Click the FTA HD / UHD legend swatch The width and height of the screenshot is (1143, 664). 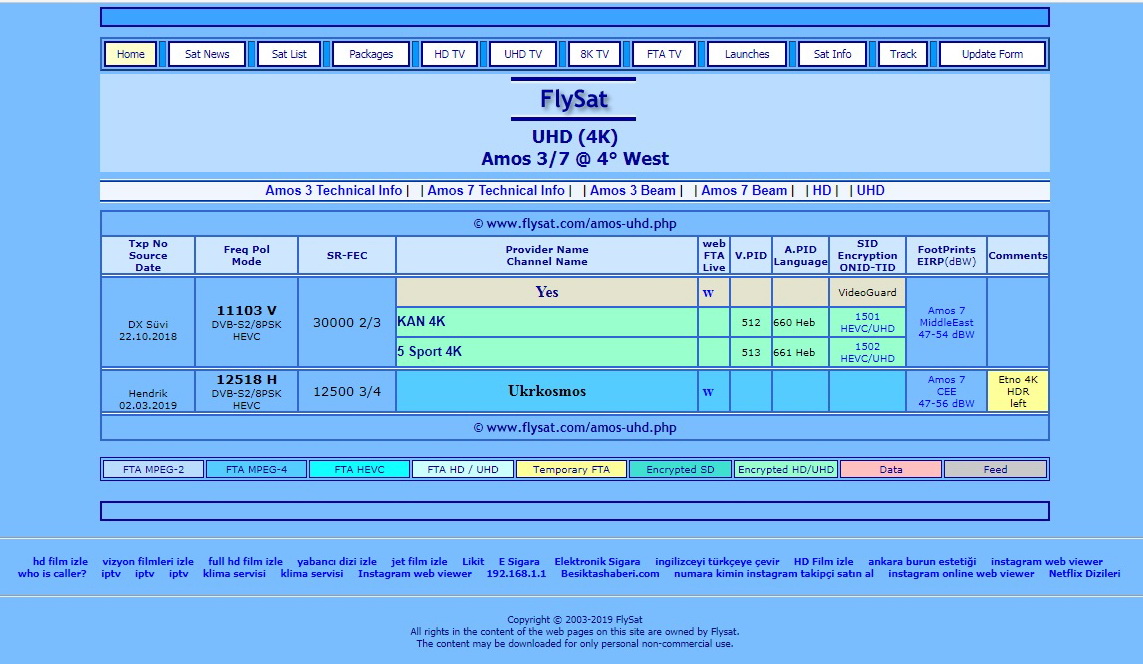point(463,469)
